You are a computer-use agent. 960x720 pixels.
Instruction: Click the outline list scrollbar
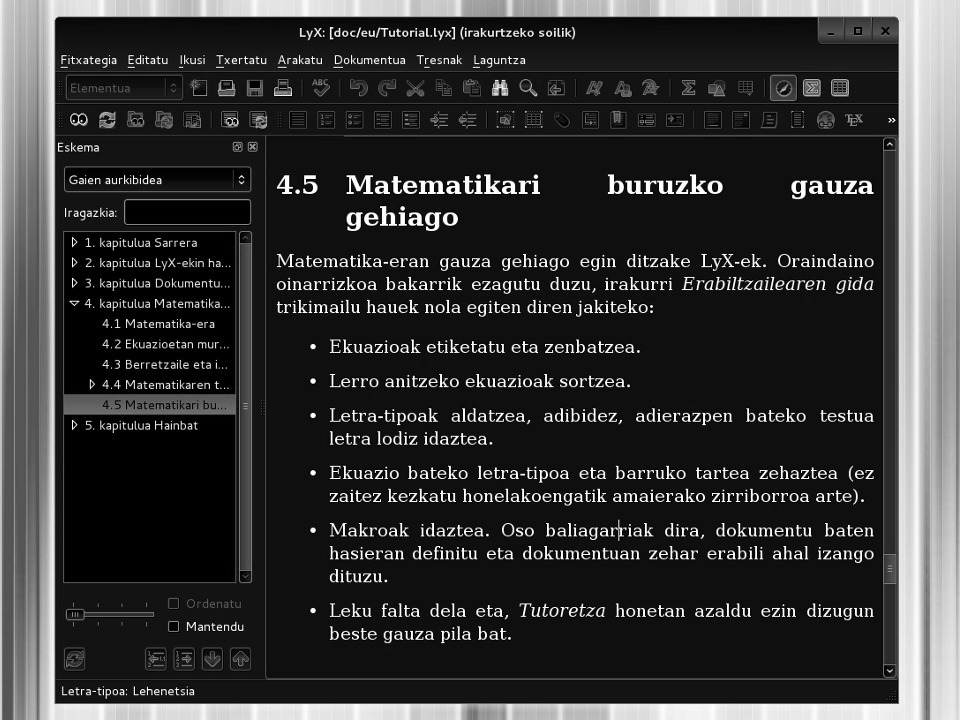246,407
